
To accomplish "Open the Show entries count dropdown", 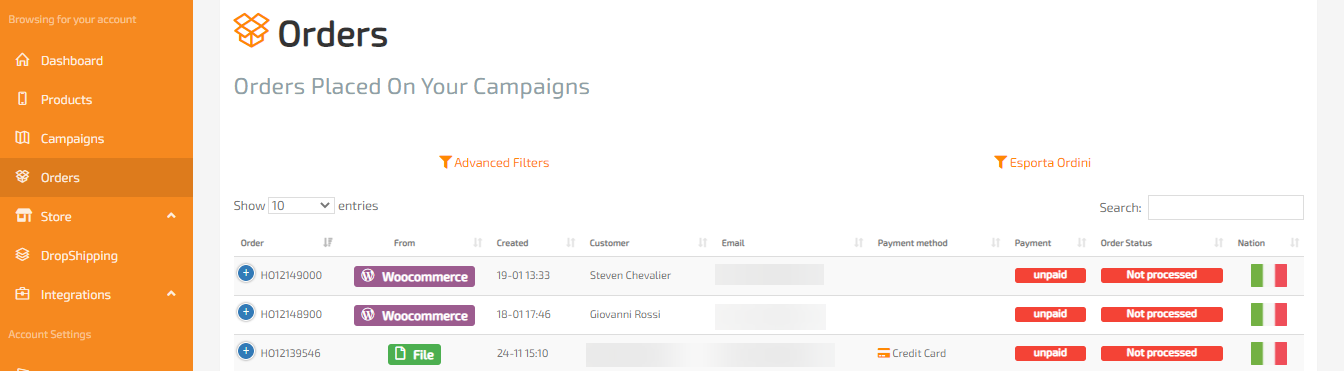I will point(301,205).
